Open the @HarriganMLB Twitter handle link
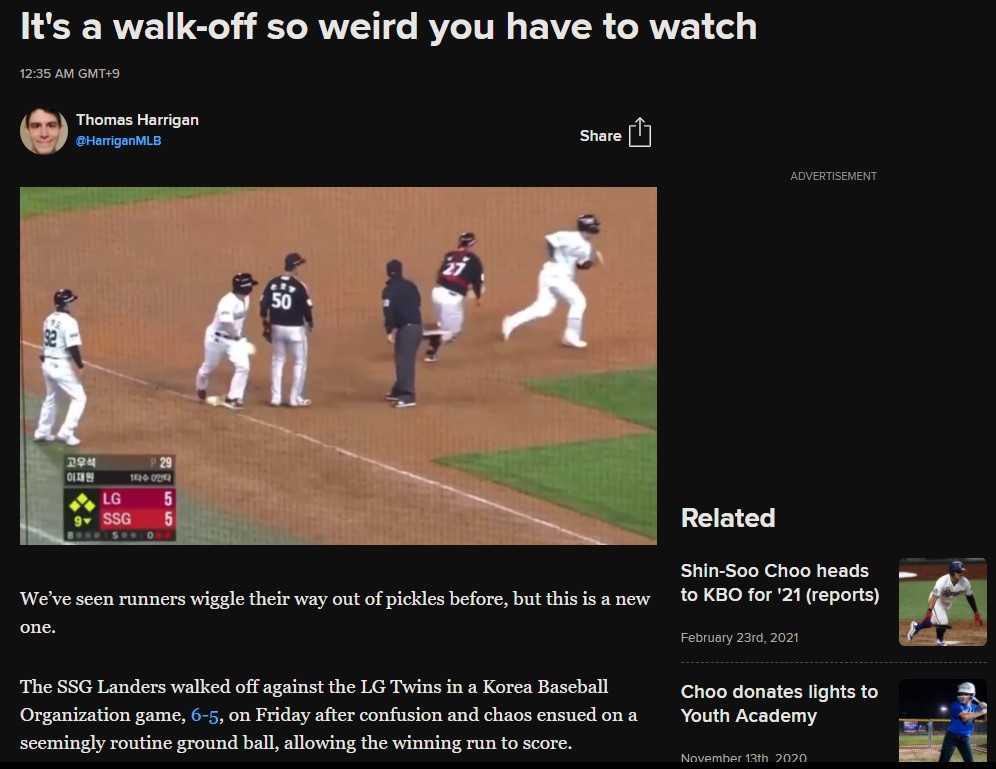This screenshot has width=996, height=769. click(118, 141)
